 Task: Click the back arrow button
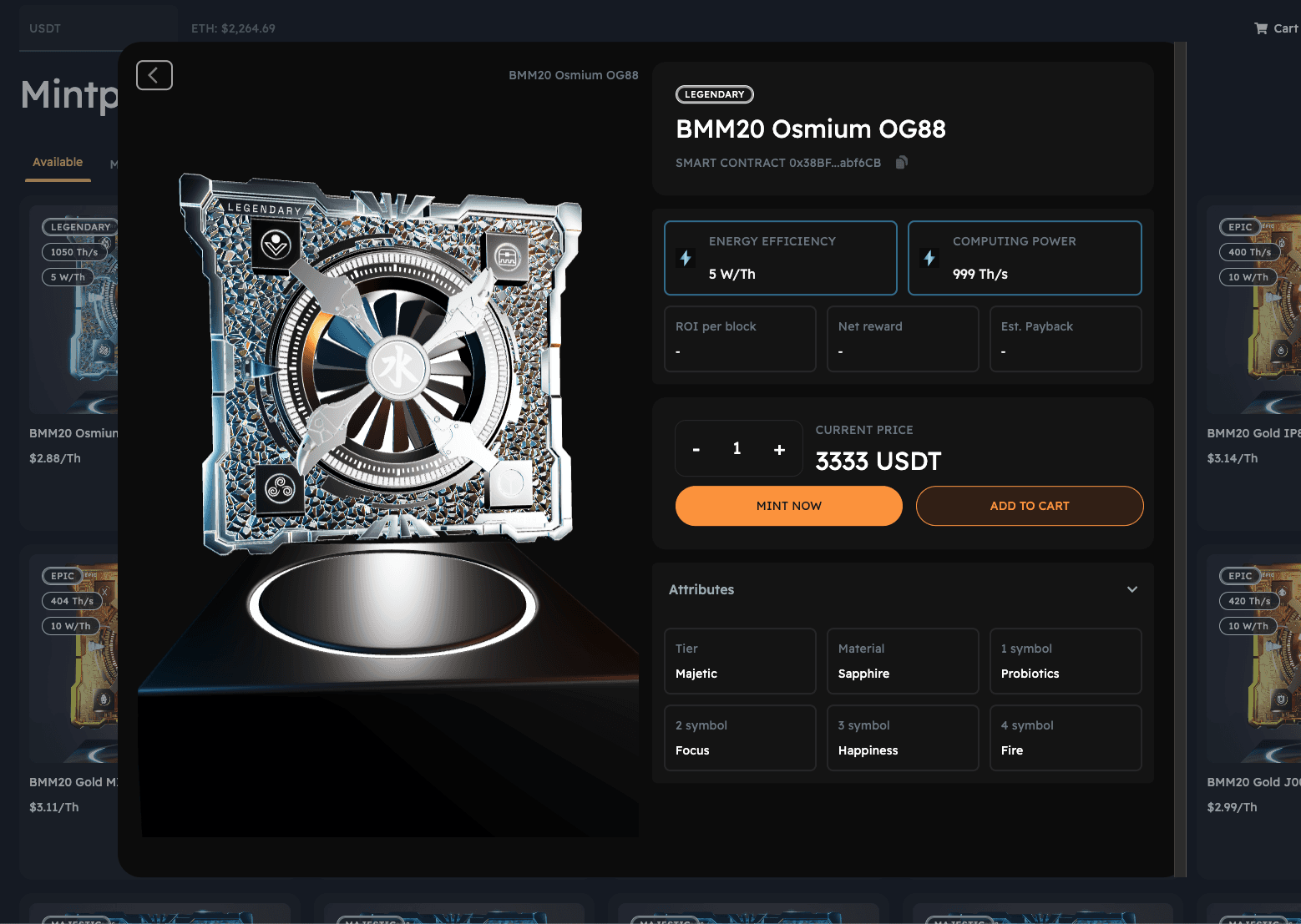(x=154, y=75)
